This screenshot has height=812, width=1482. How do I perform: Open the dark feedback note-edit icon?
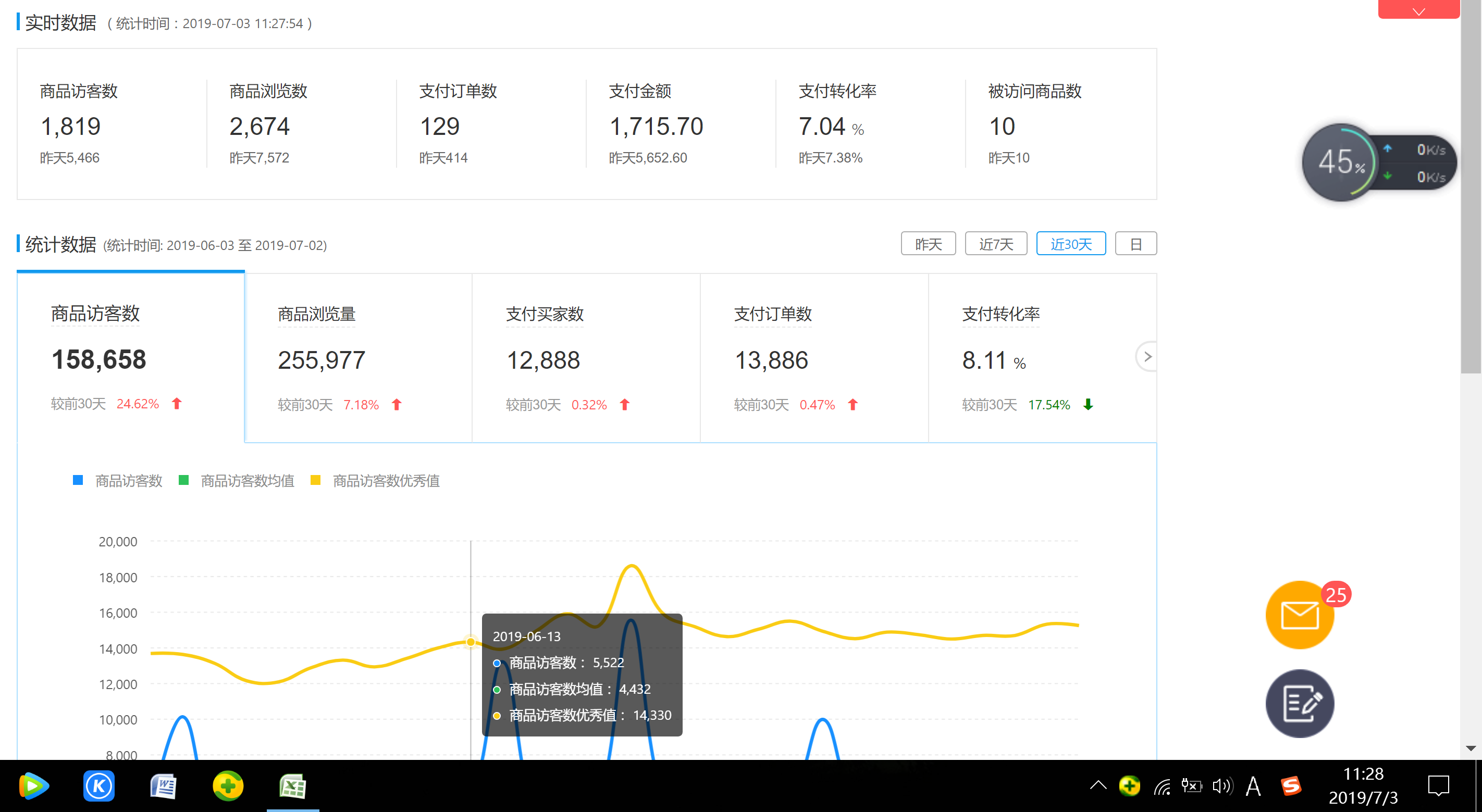(1300, 703)
